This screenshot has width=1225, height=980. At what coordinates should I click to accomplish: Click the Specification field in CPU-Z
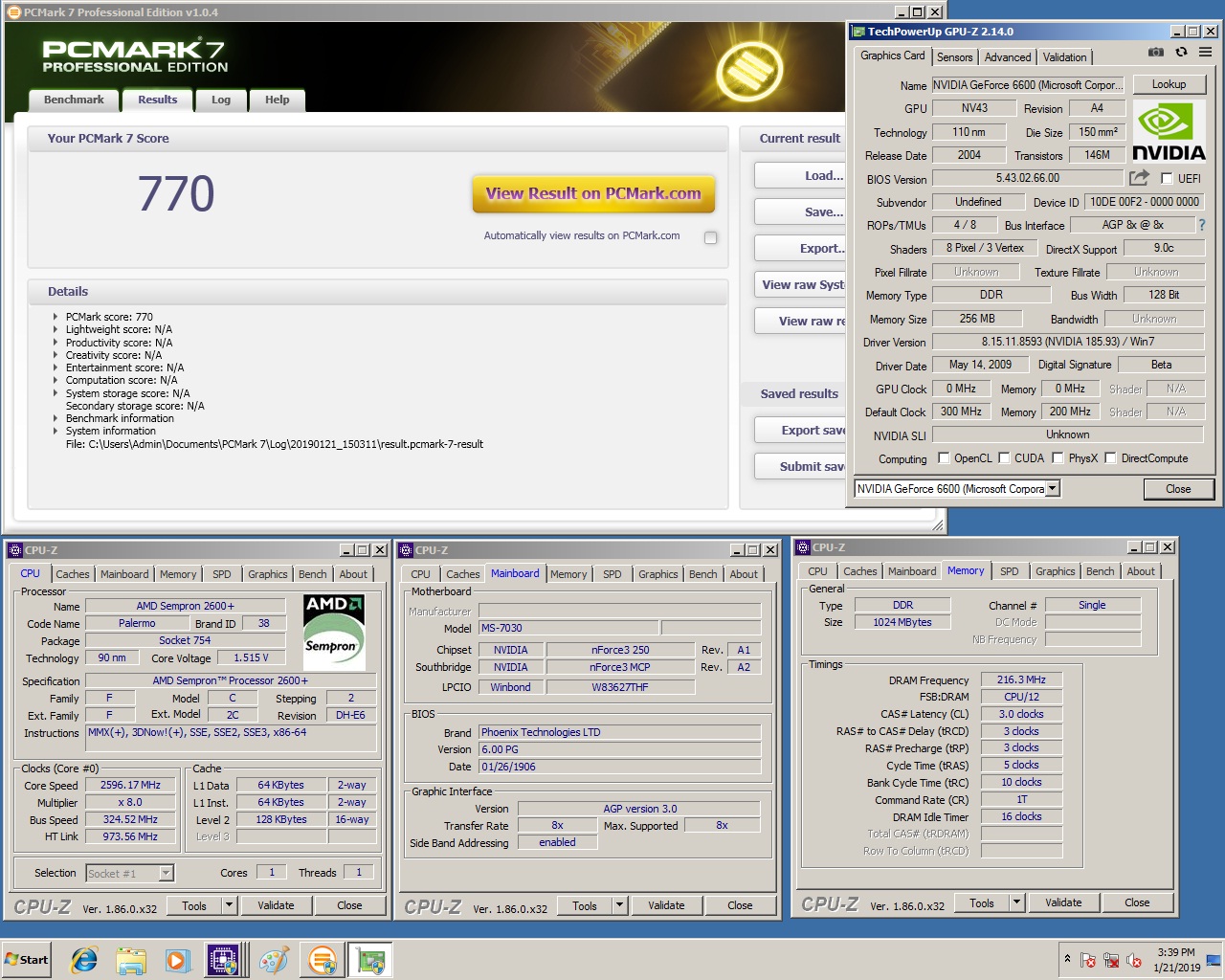230,680
